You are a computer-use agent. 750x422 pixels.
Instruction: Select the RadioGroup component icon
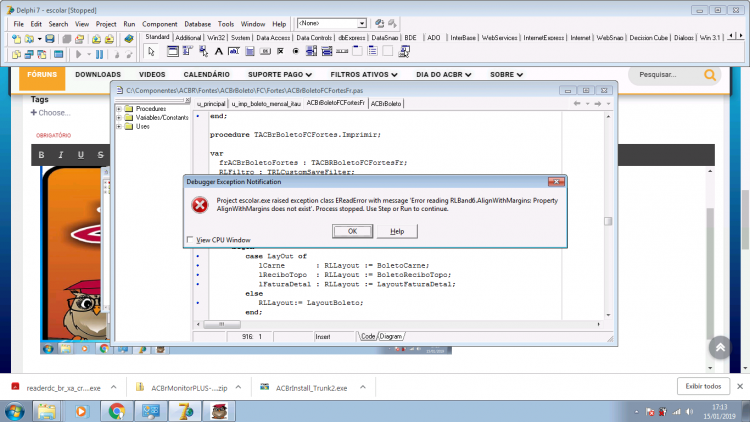[373, 51]
